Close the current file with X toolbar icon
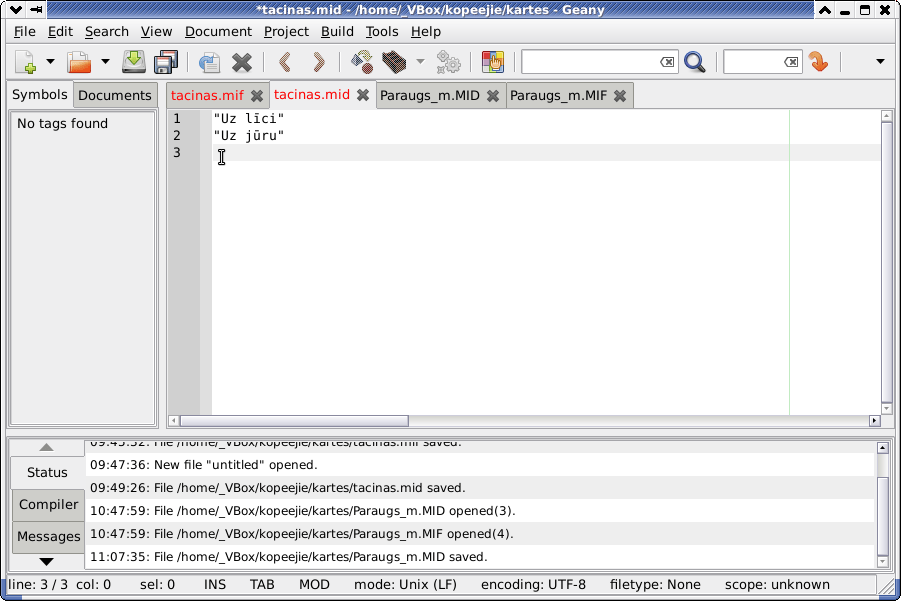Viewport: 901px width, 601px height. click(x=242, y=62)
